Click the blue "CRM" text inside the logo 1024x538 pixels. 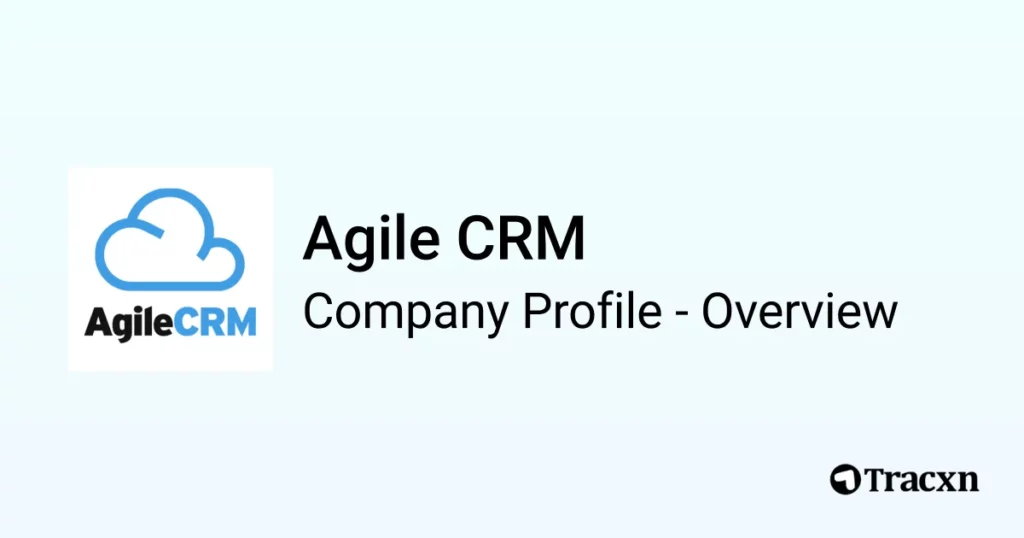click(216, 322)
